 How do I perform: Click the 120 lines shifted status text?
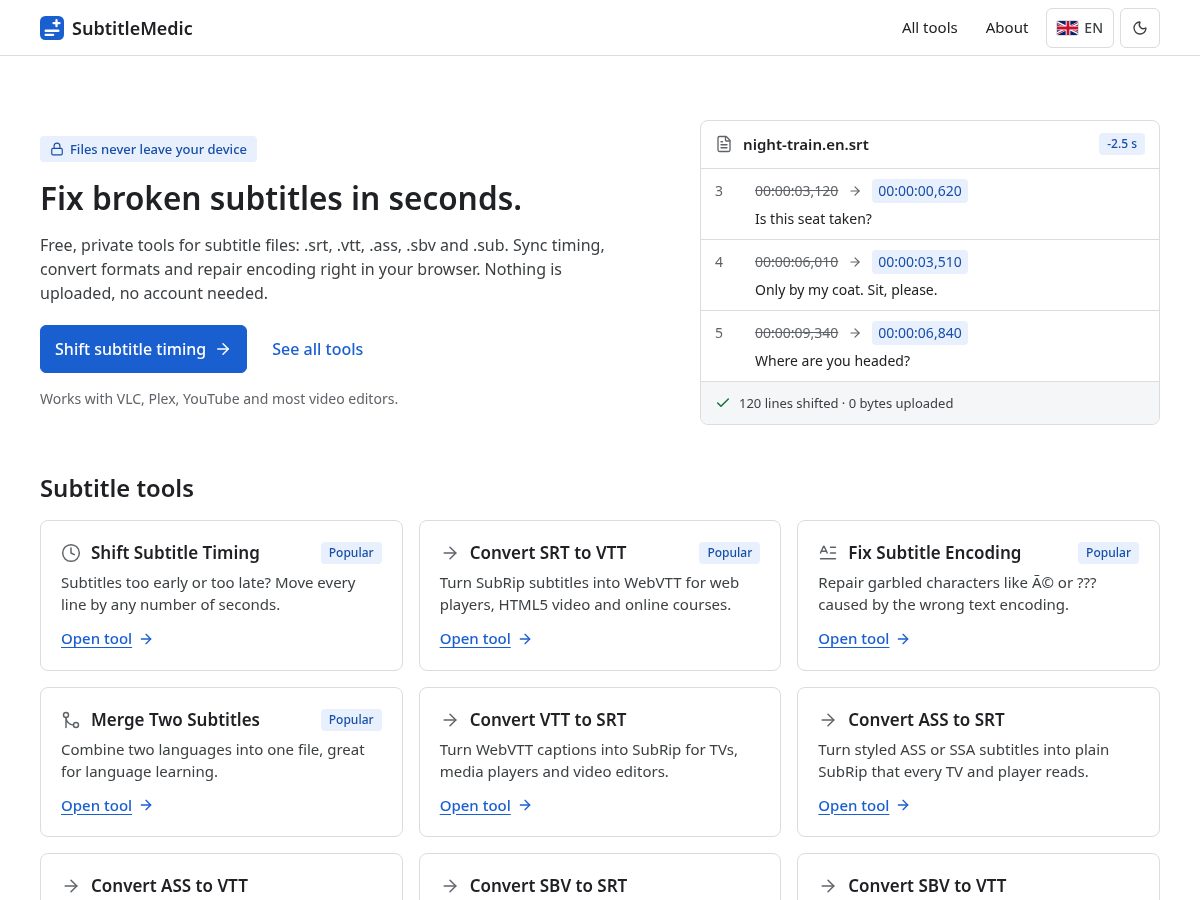coord(846,403)
